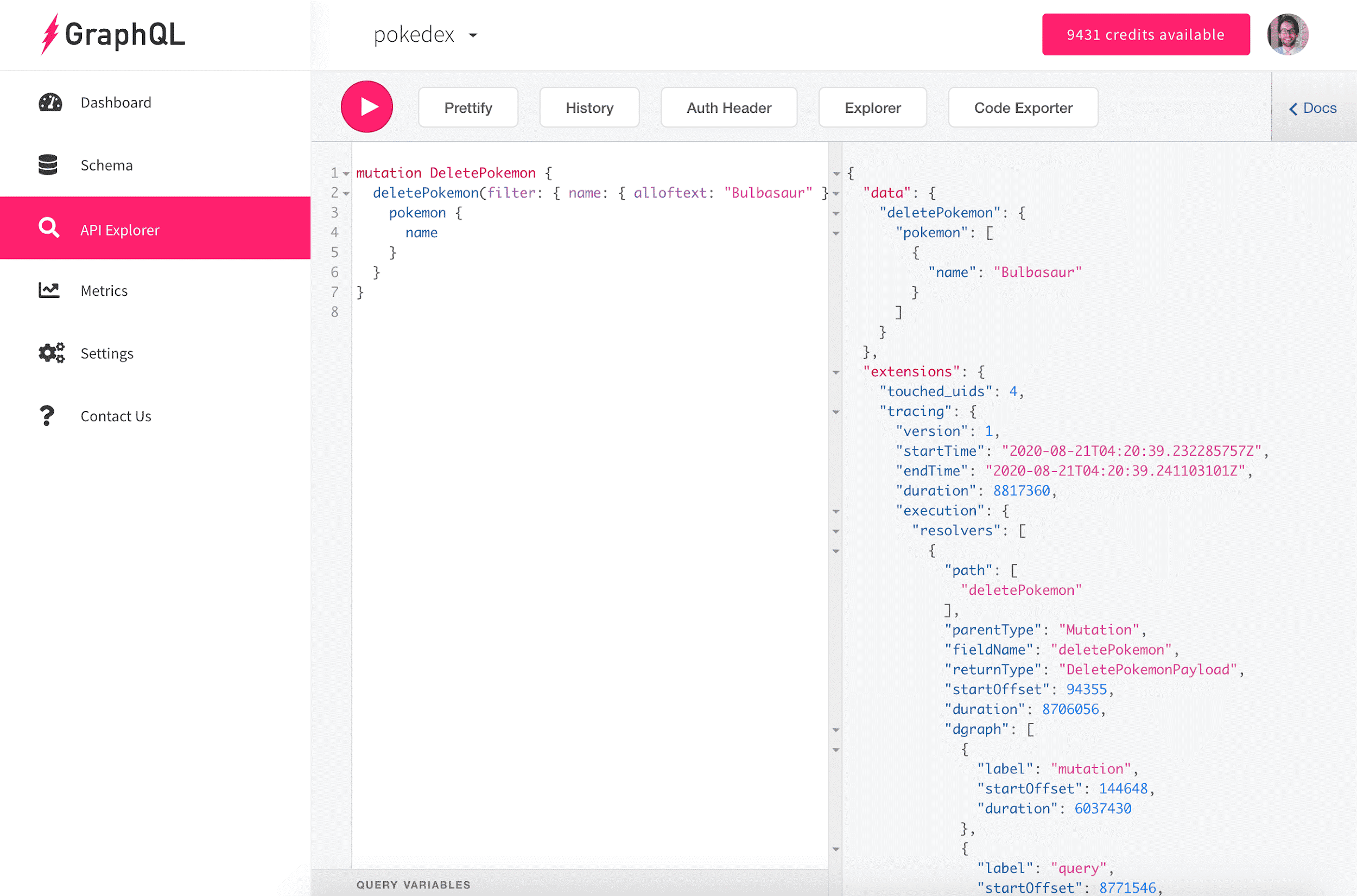Click the 9431 credits available button
Image resolution: width=1357 pixels, height=896 pixels.
point(1145,35)
